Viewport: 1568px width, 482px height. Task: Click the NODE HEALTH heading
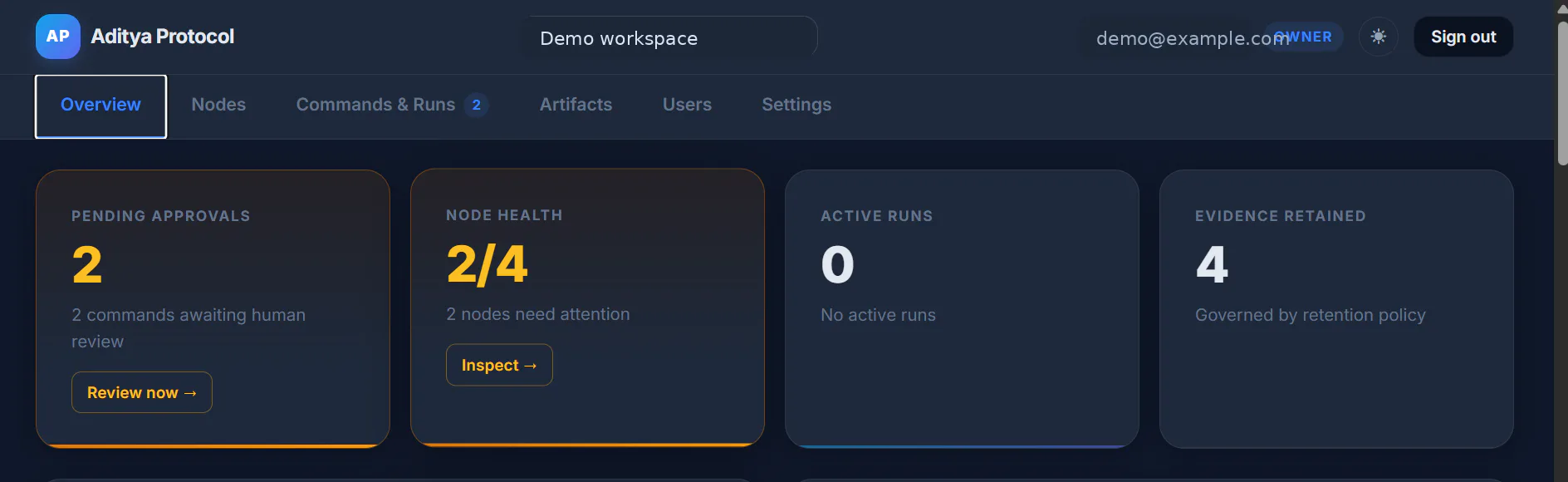(504, 215)
